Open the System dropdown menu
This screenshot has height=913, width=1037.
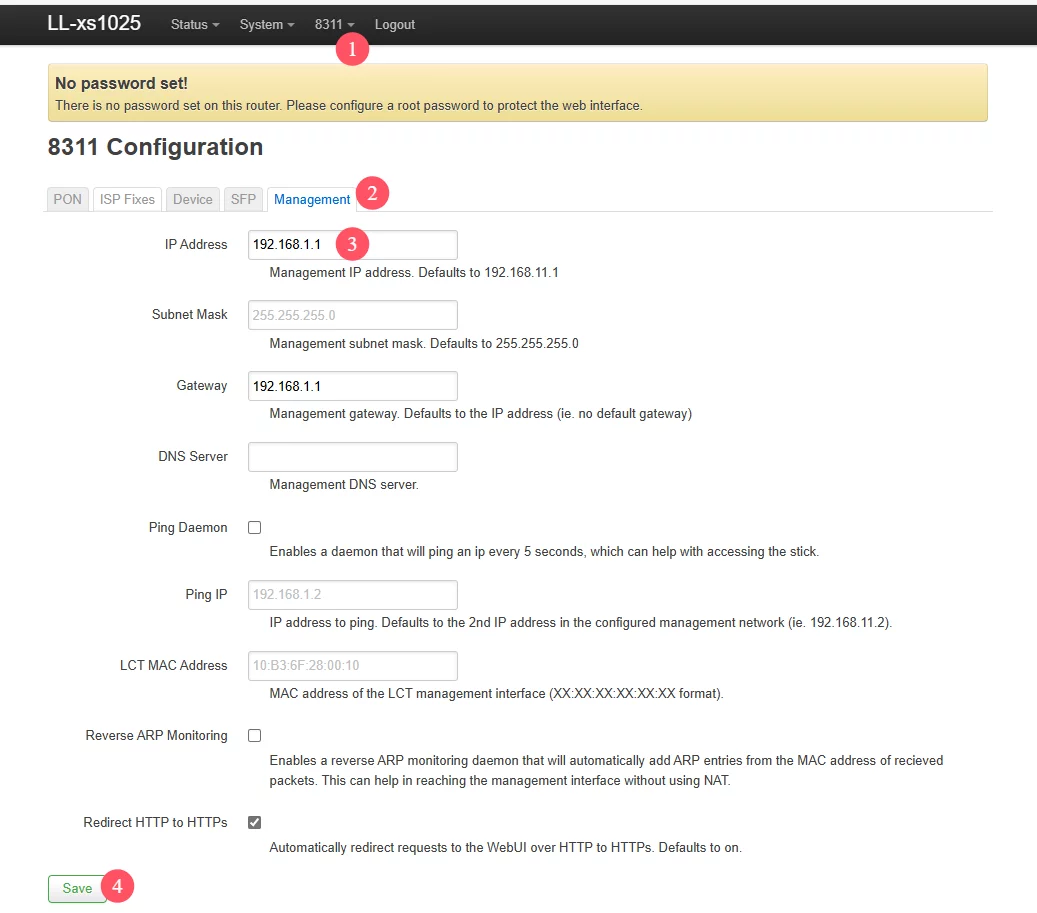[x=267, y=24]
